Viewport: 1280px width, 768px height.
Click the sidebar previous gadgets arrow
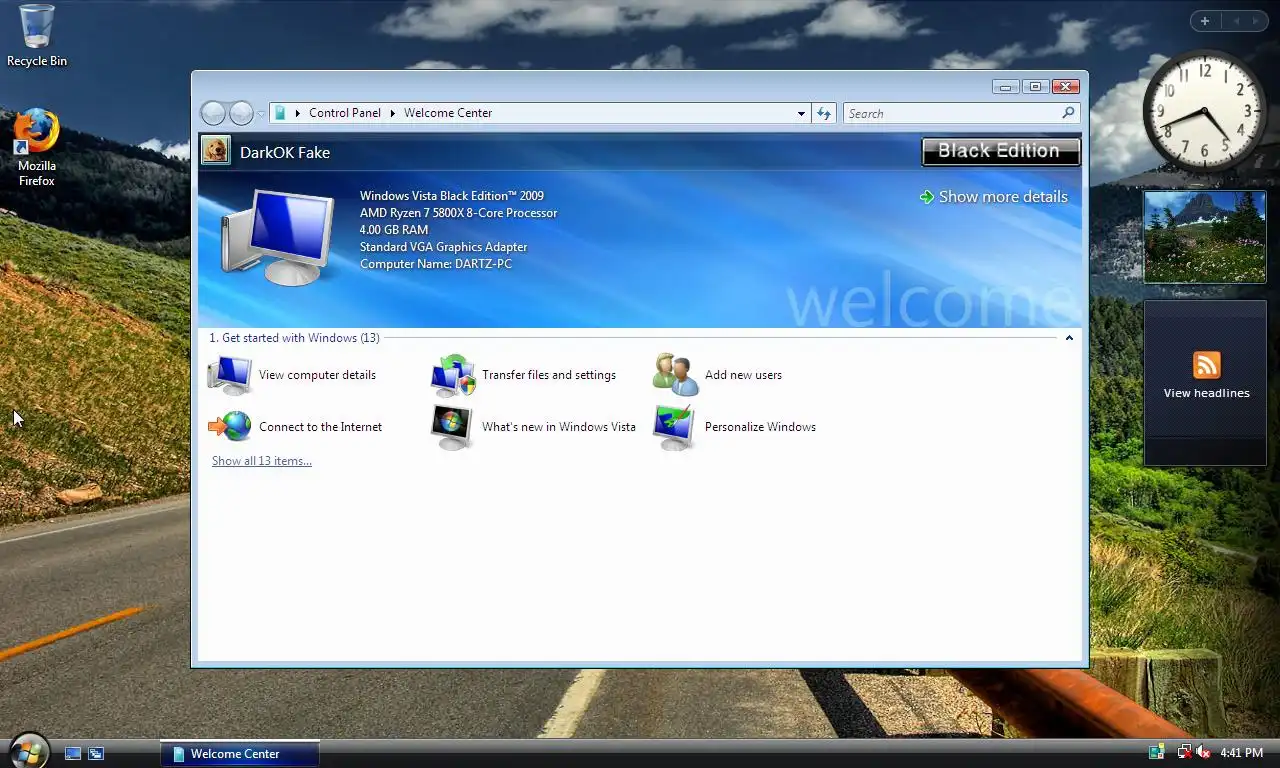click(1235, 21)
